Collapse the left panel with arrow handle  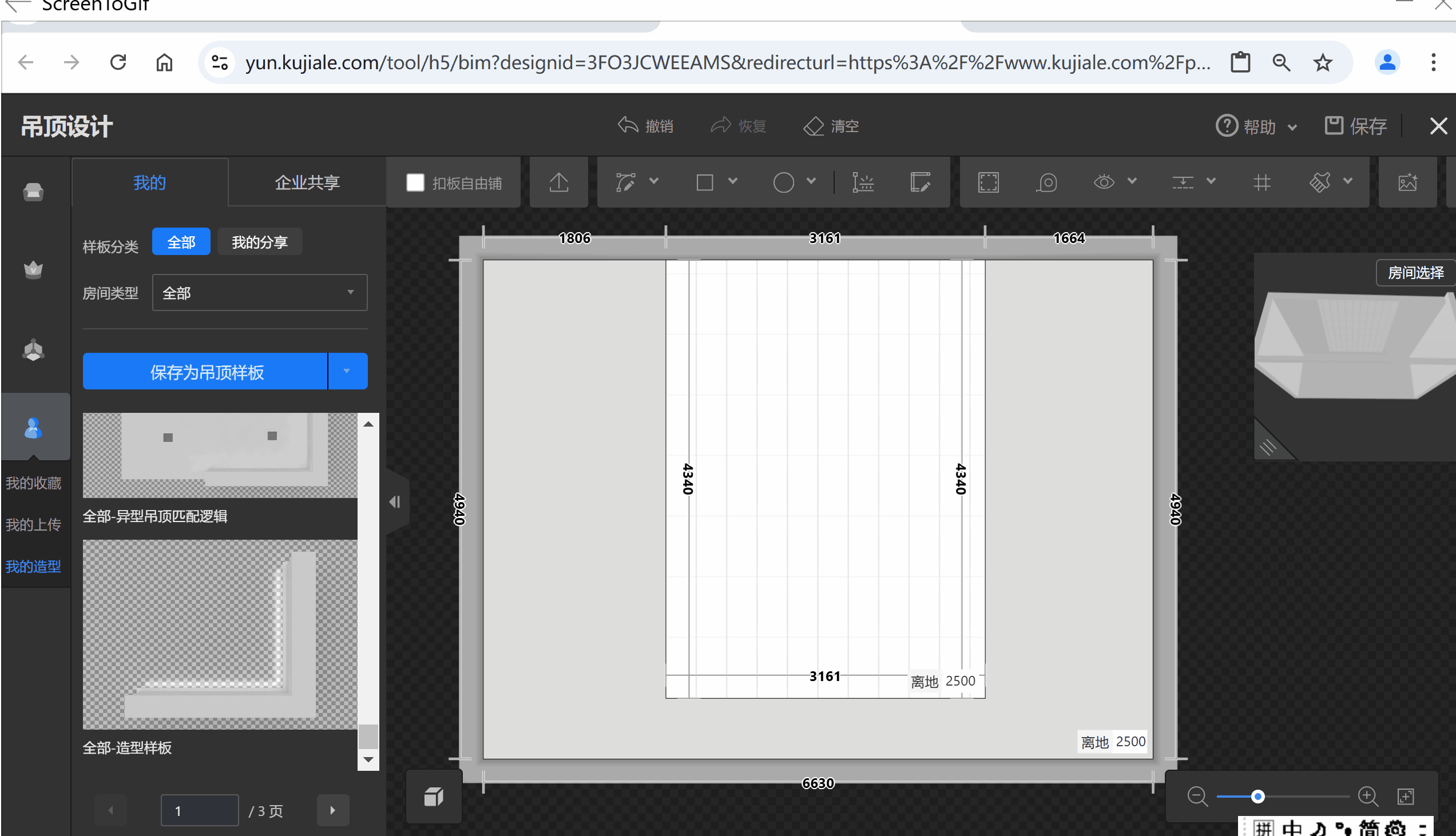[x=395, y=502]
